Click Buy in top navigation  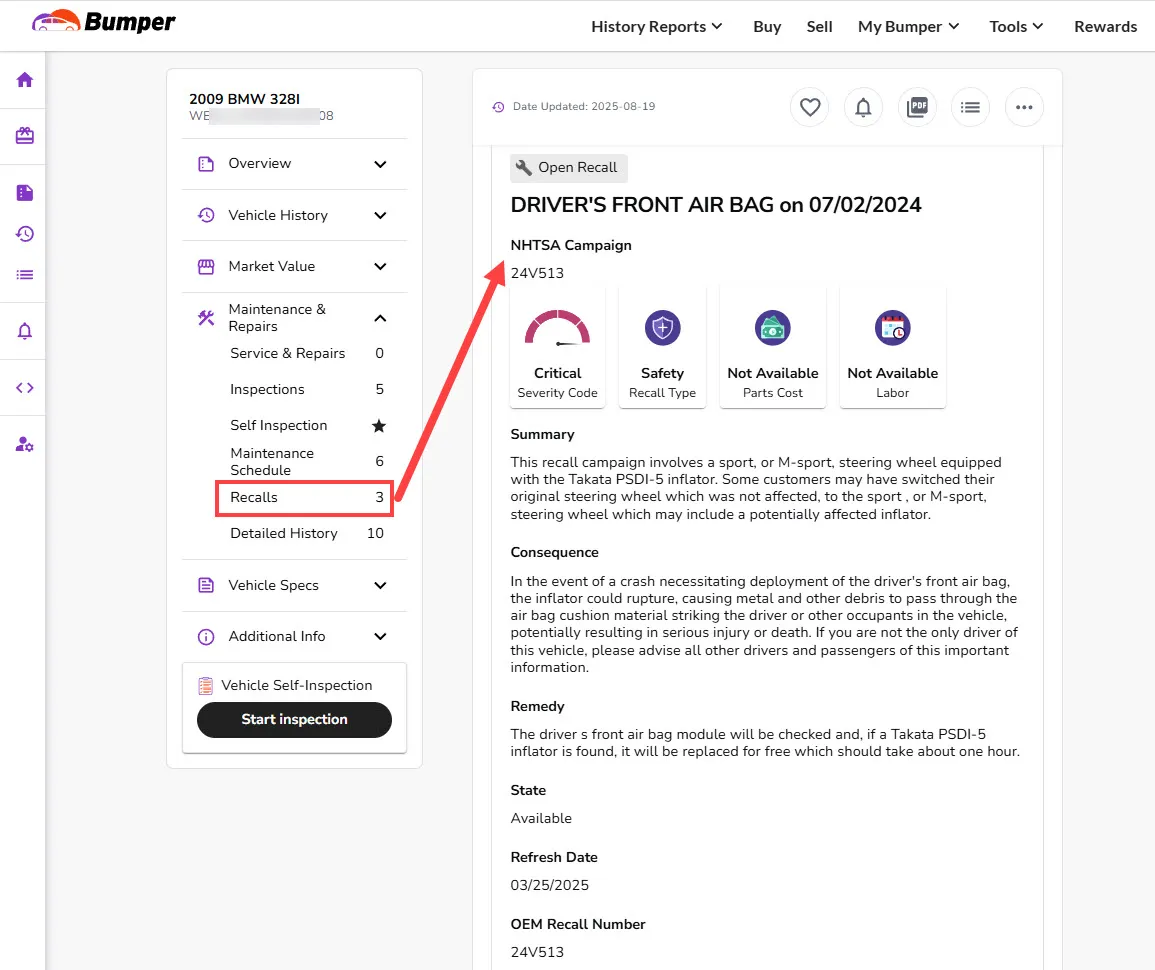767,27
